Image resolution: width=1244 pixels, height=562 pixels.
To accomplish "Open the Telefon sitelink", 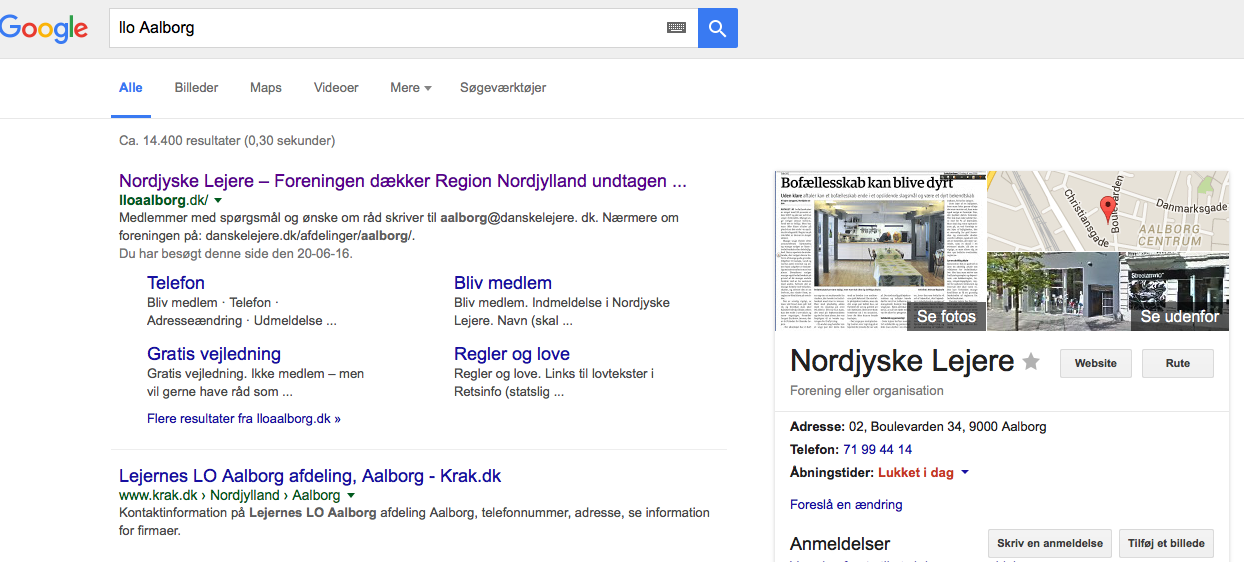I will [x=176, y=283].
